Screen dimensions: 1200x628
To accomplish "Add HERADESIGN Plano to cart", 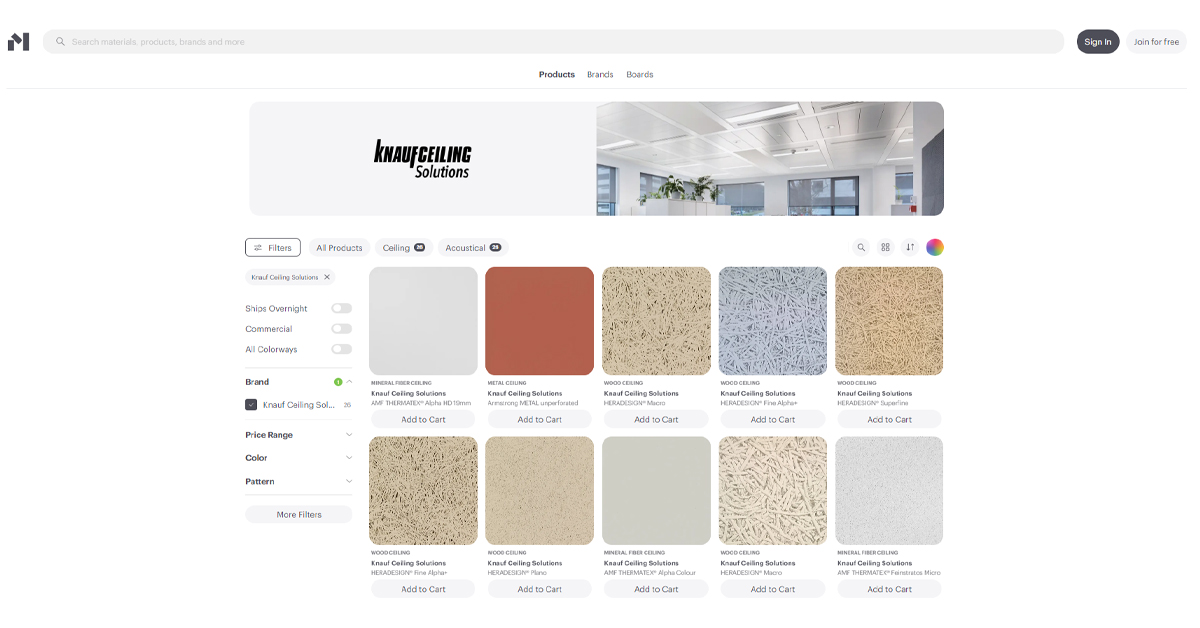I will 540,589.
